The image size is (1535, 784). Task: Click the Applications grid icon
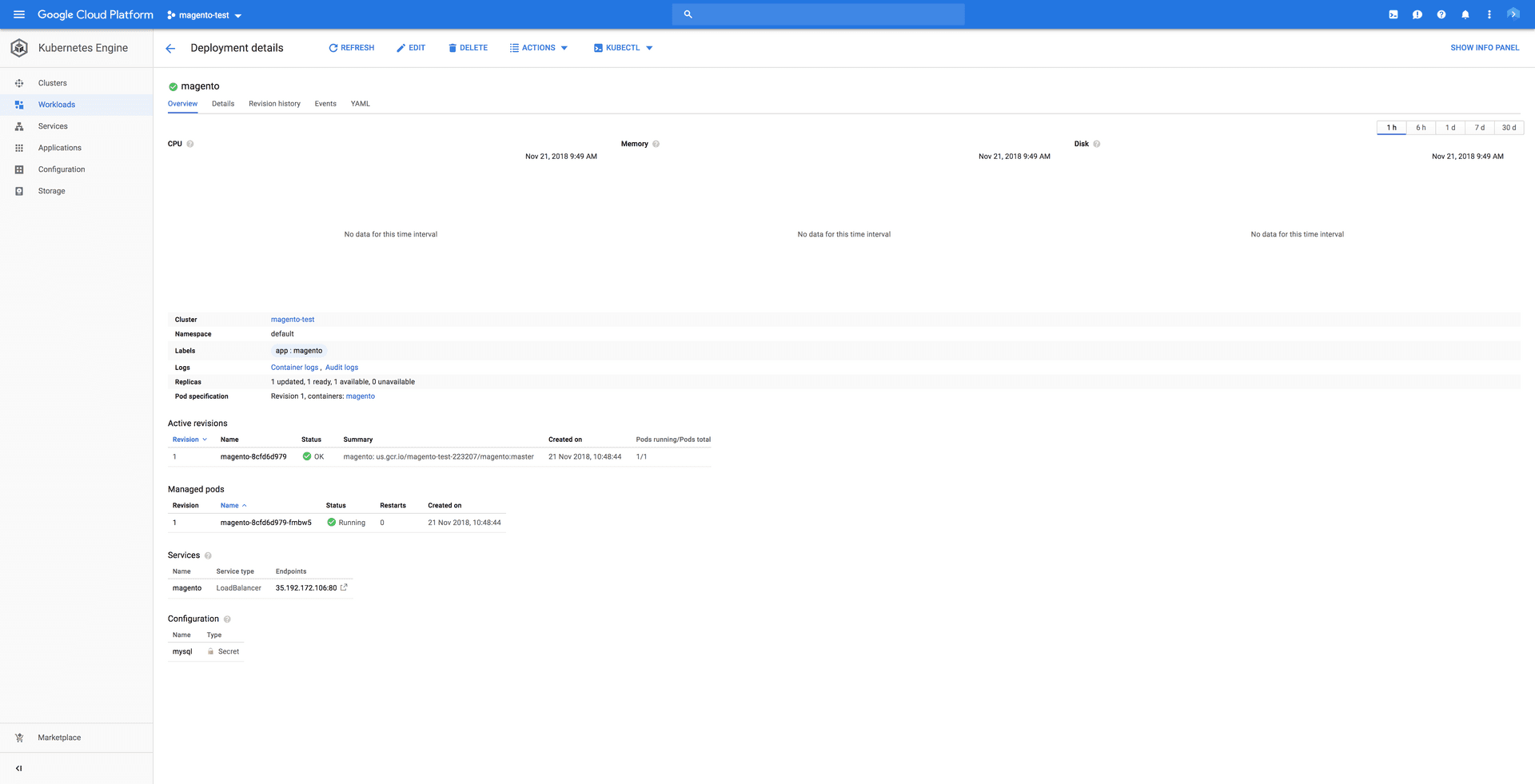(19, 148)
